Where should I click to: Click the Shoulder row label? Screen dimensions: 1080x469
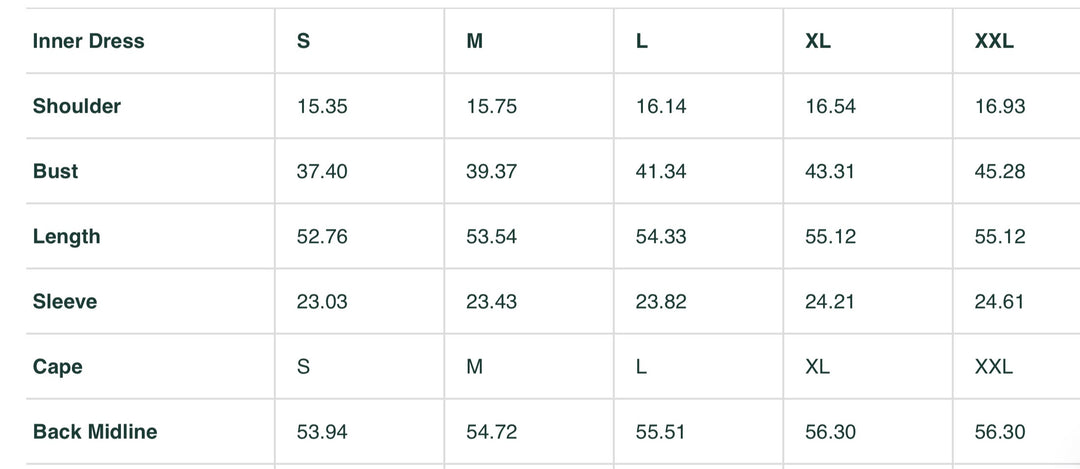tap(77, 106)
